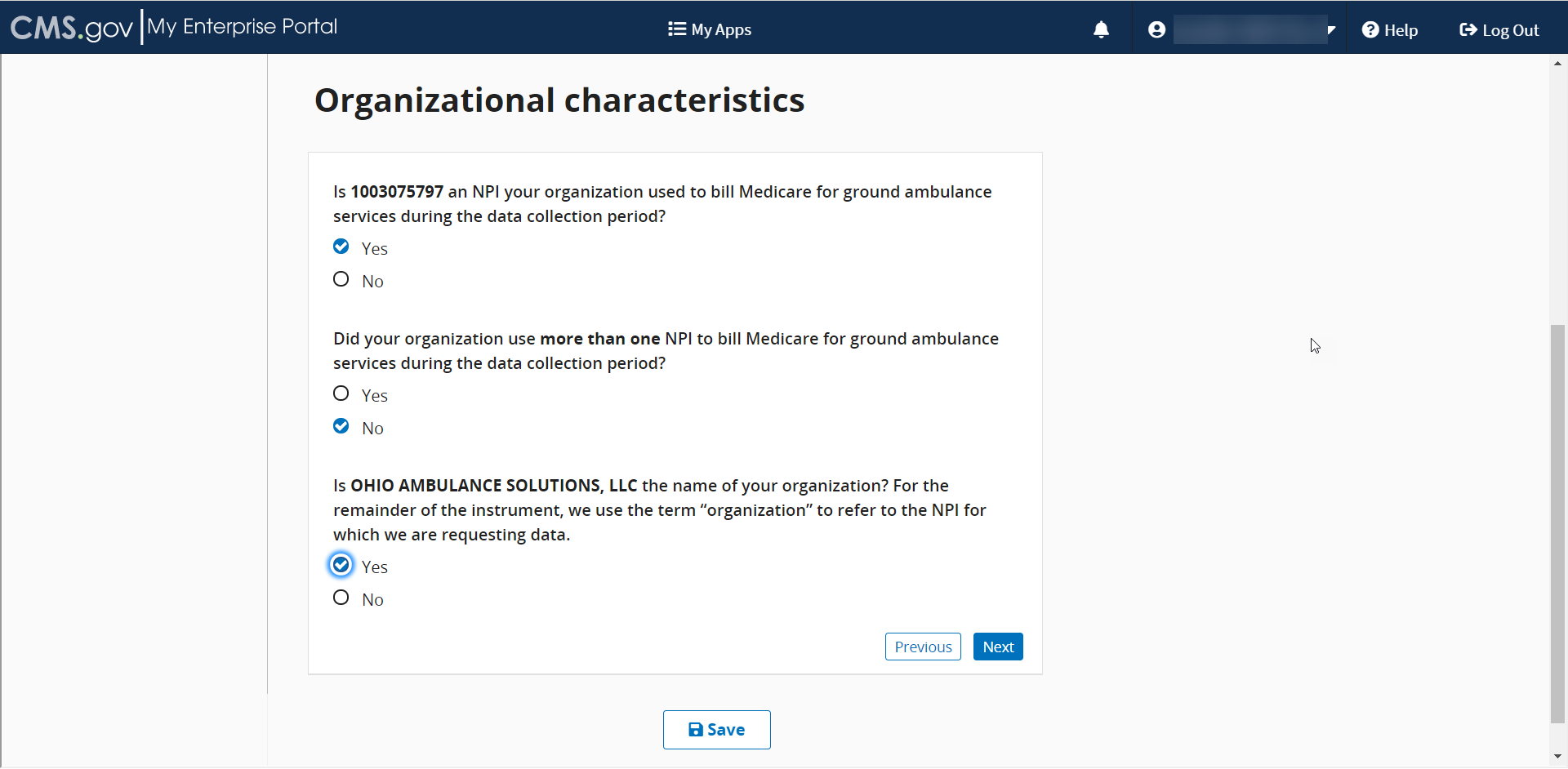
Task: Click the Log Out arrow icon
Action: pos(1468,30)
